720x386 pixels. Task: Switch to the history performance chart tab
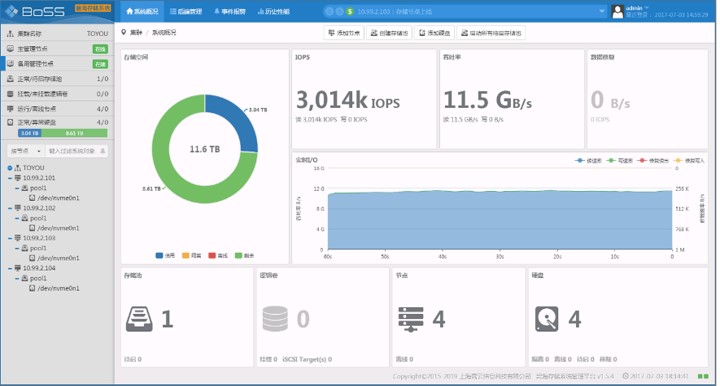274,11
